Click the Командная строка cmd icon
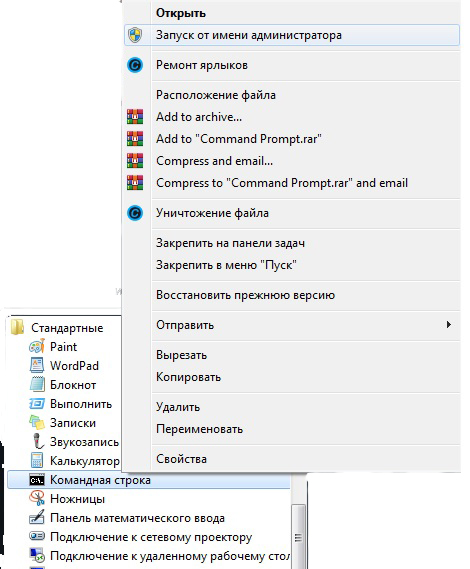The height and width of the screenshot is (569, 470). pos(37,480)
